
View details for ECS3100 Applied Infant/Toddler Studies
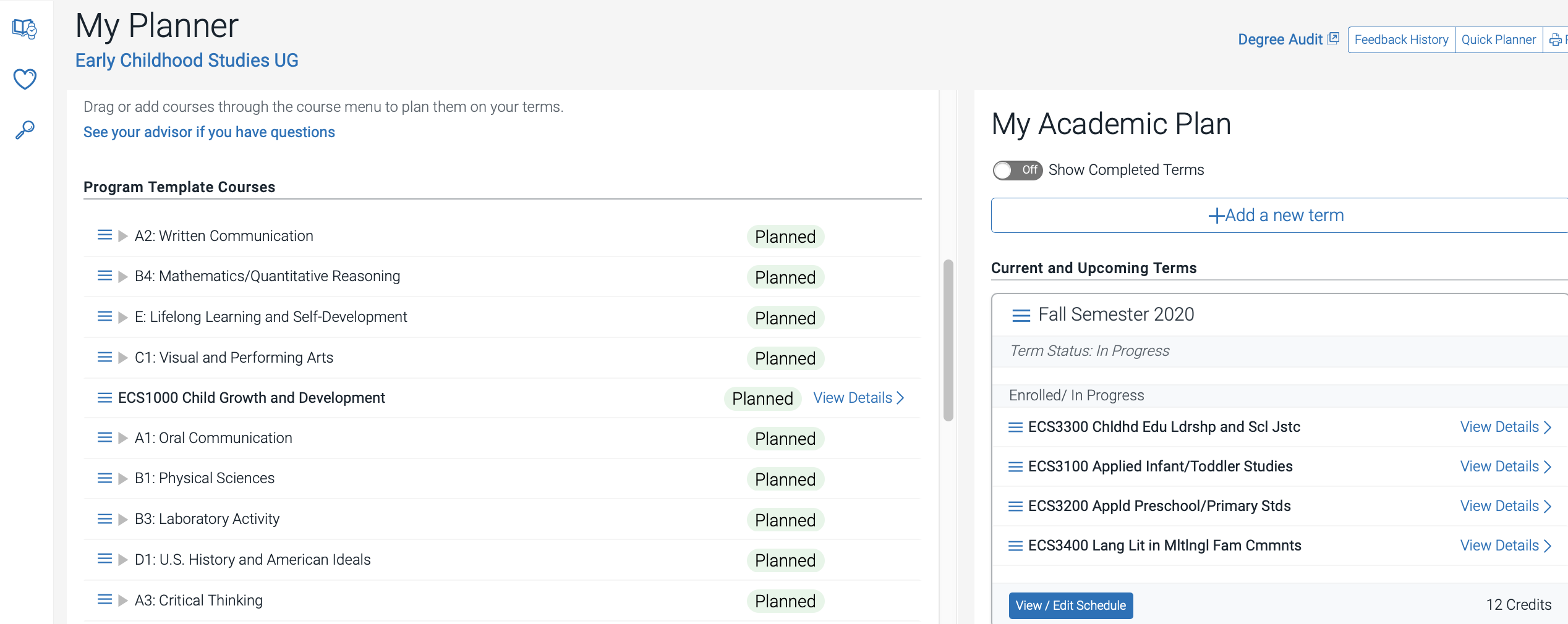pos(1506,466)
